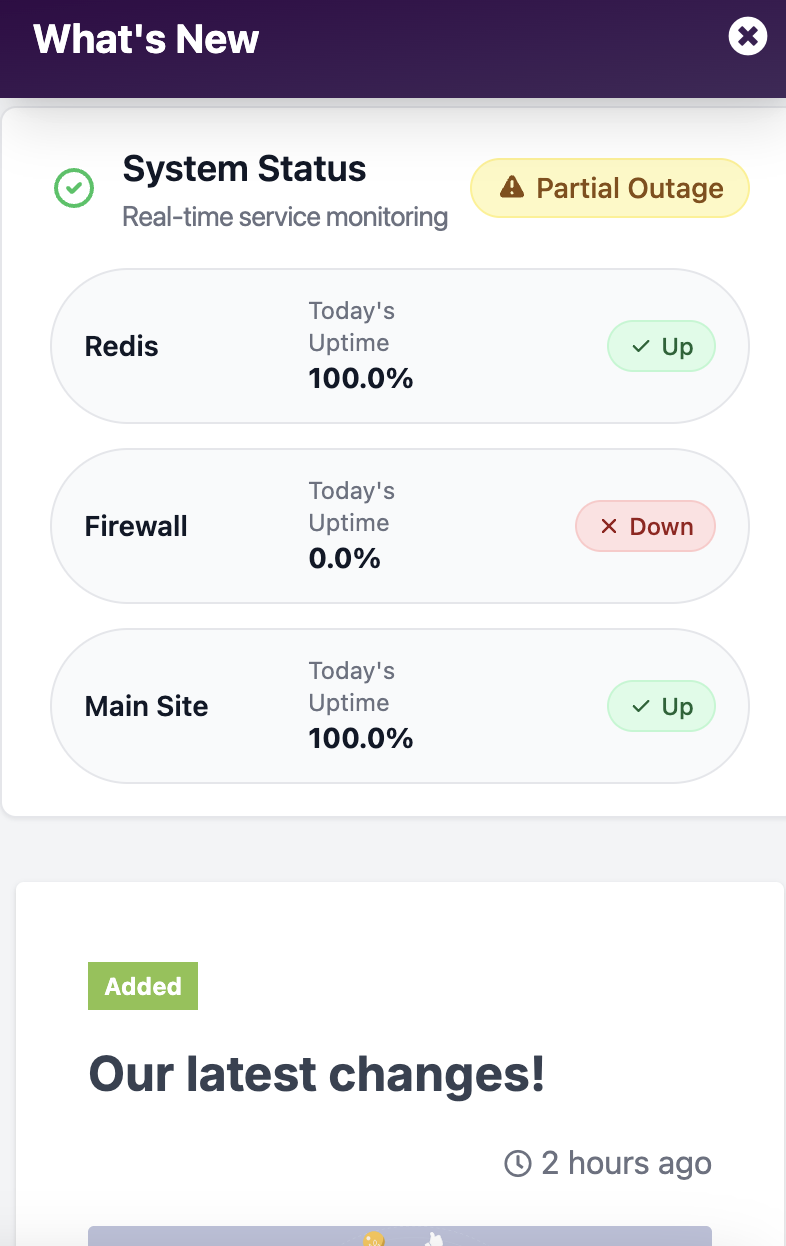Click the warning triangle in the Partial Outage badge
Screen dimensions: 786x1246
512,188
